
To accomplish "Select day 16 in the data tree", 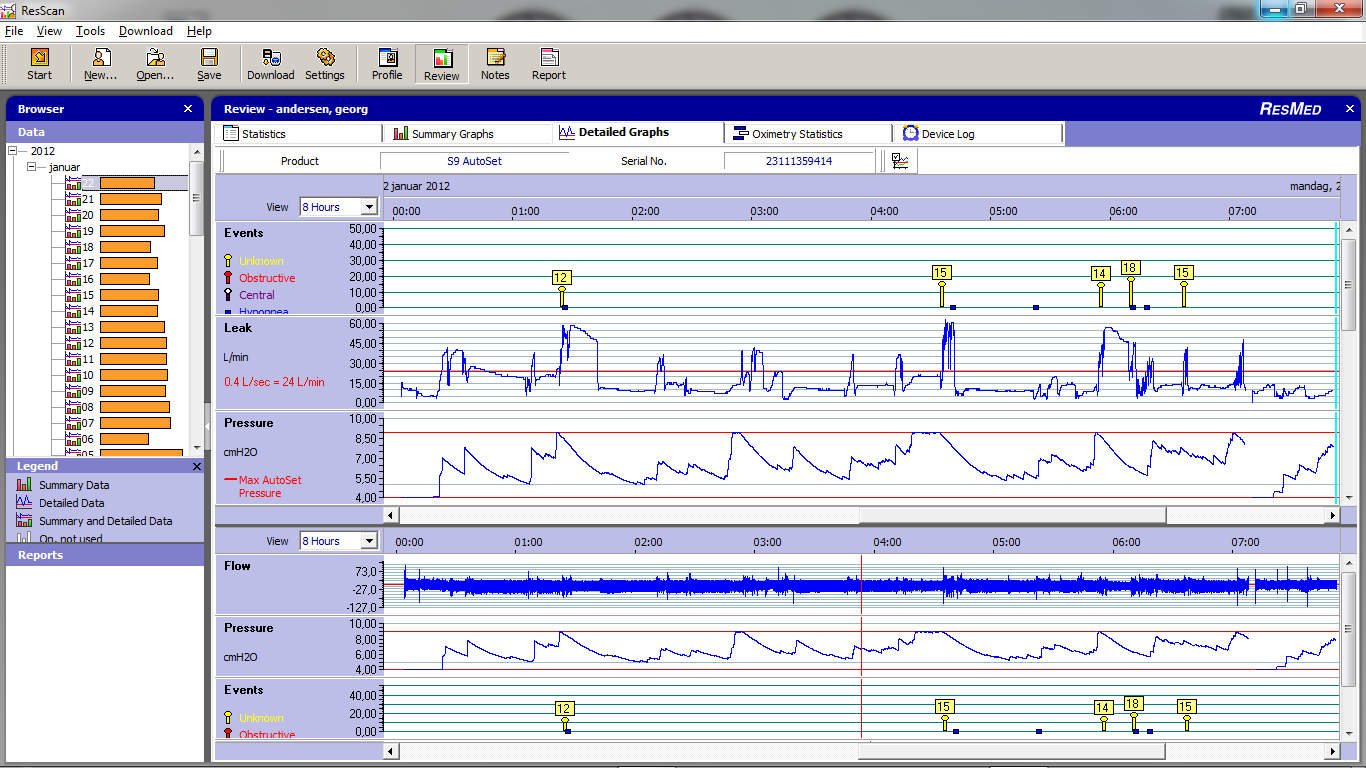I will pyautogui.click(x=106, y=279).
